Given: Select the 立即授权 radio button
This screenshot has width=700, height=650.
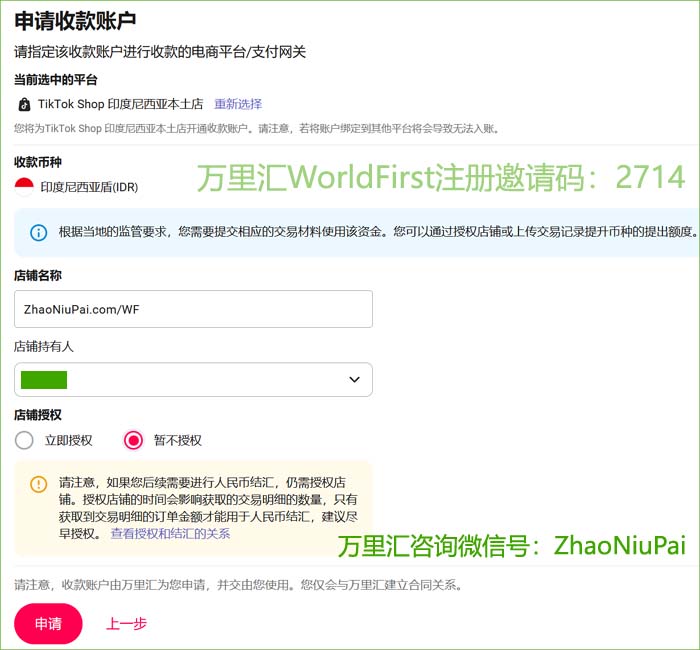Looking at the screenshot, I should point(24,441).
